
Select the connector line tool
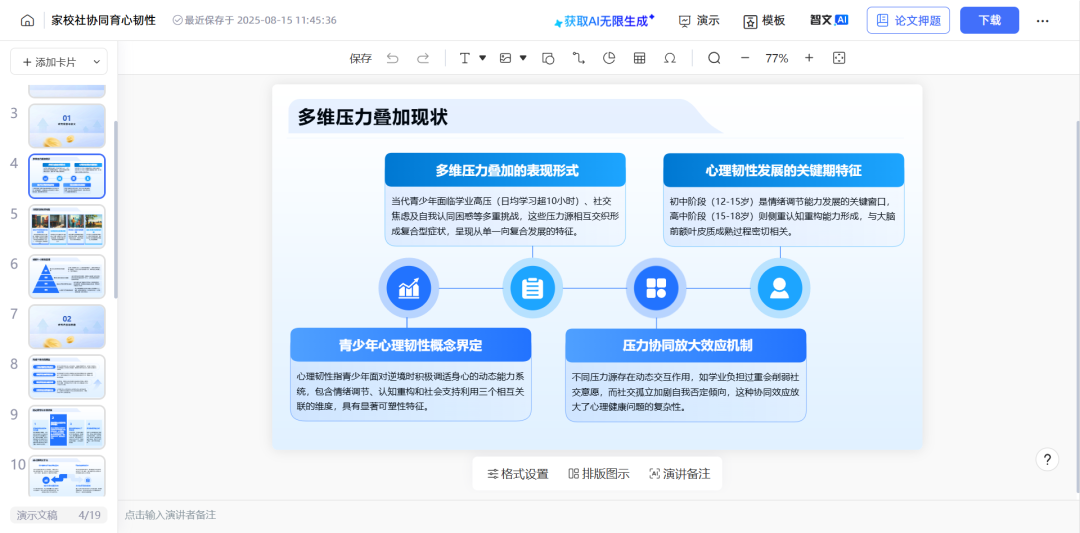point(578,58)
